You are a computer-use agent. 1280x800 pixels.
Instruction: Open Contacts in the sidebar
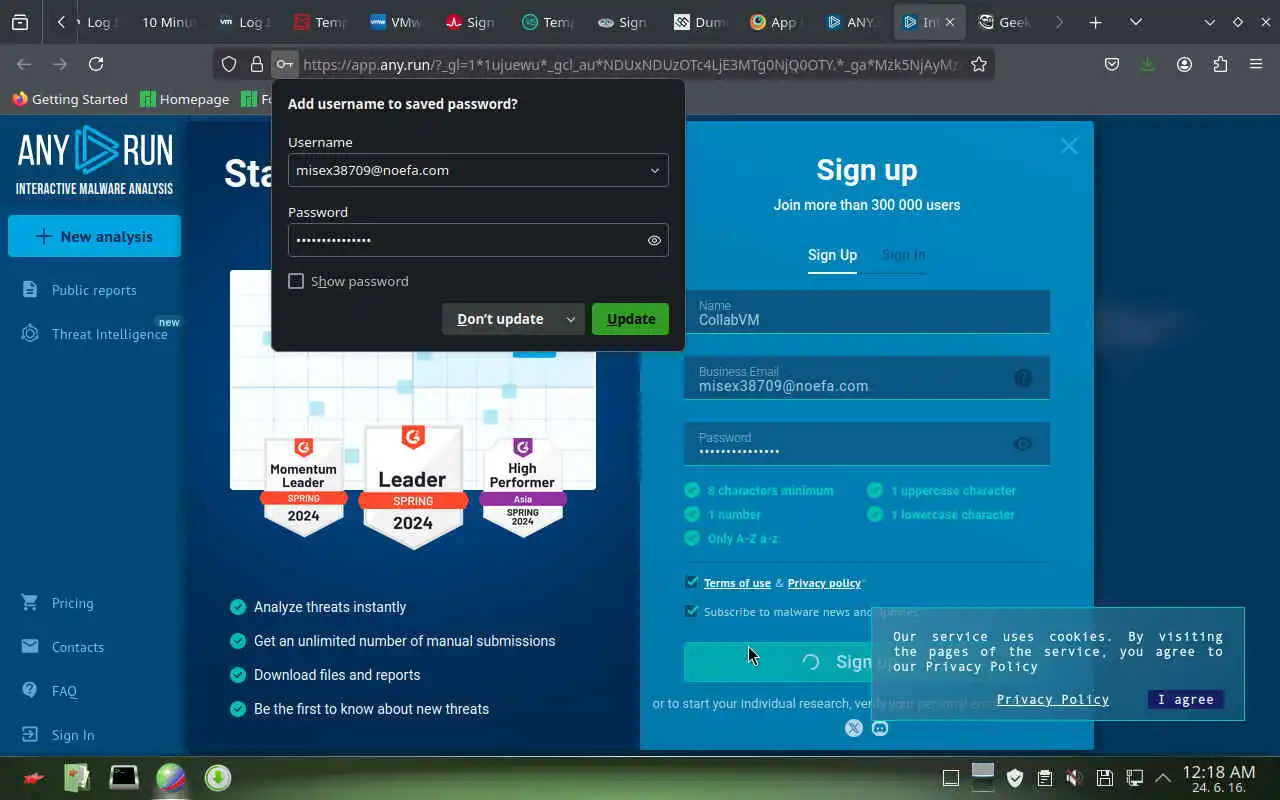[78, 647]
